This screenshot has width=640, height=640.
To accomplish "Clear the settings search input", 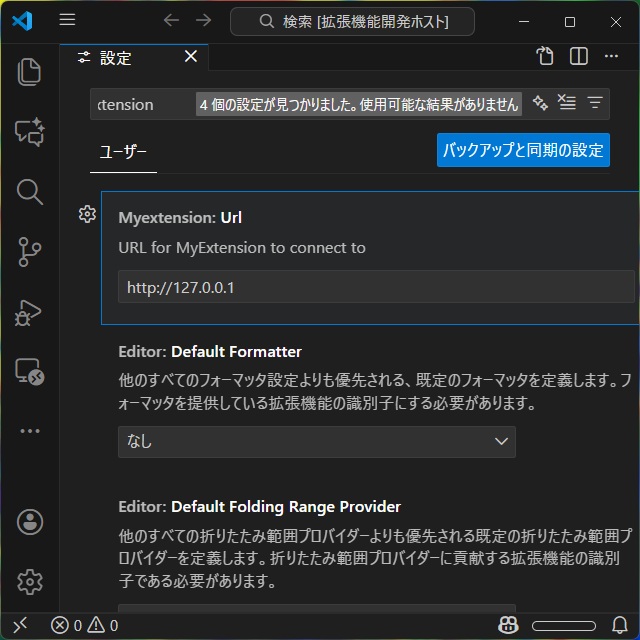I will coord(567,103).
